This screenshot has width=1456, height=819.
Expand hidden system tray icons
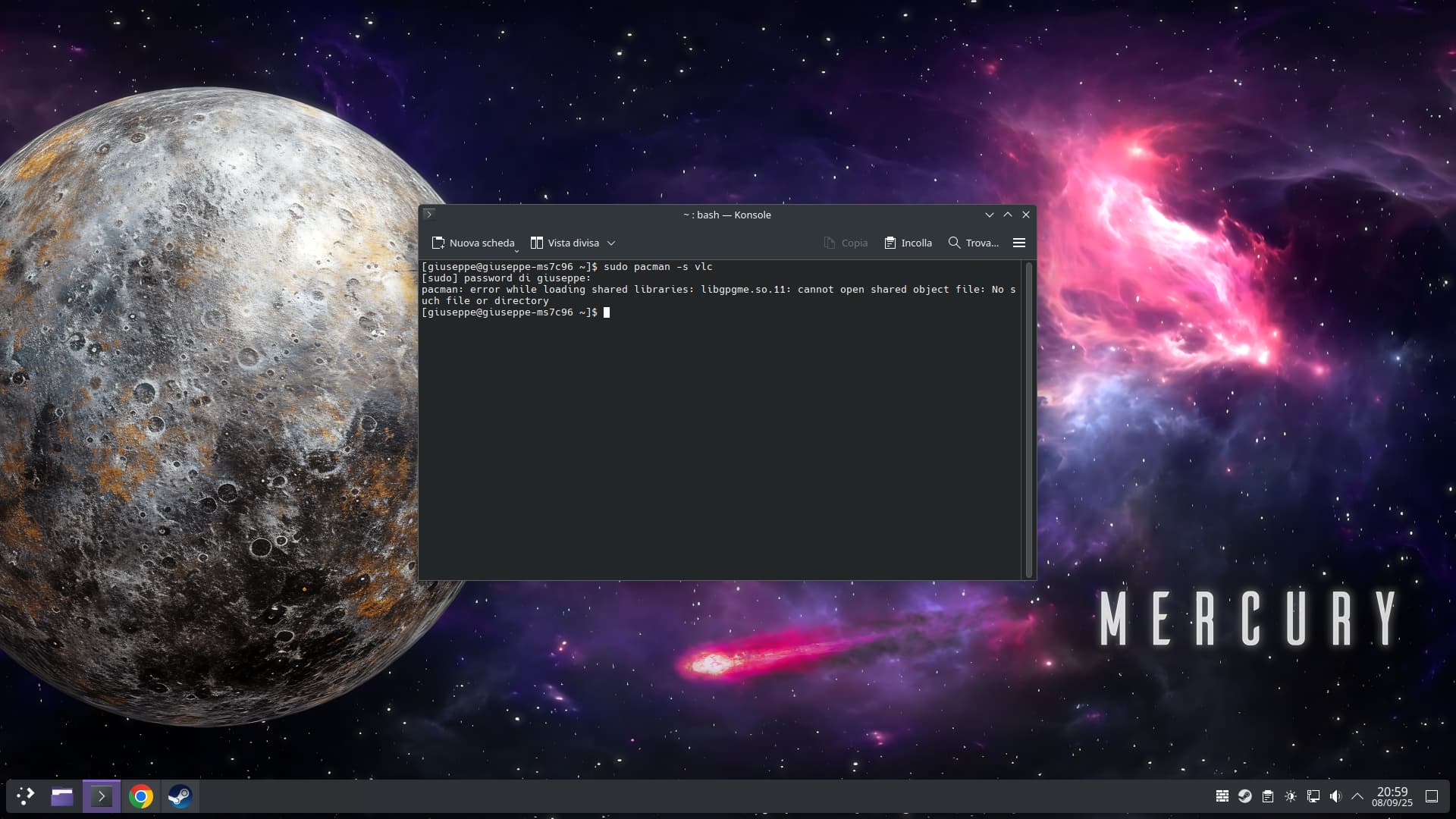click(x=1357, y=796)
